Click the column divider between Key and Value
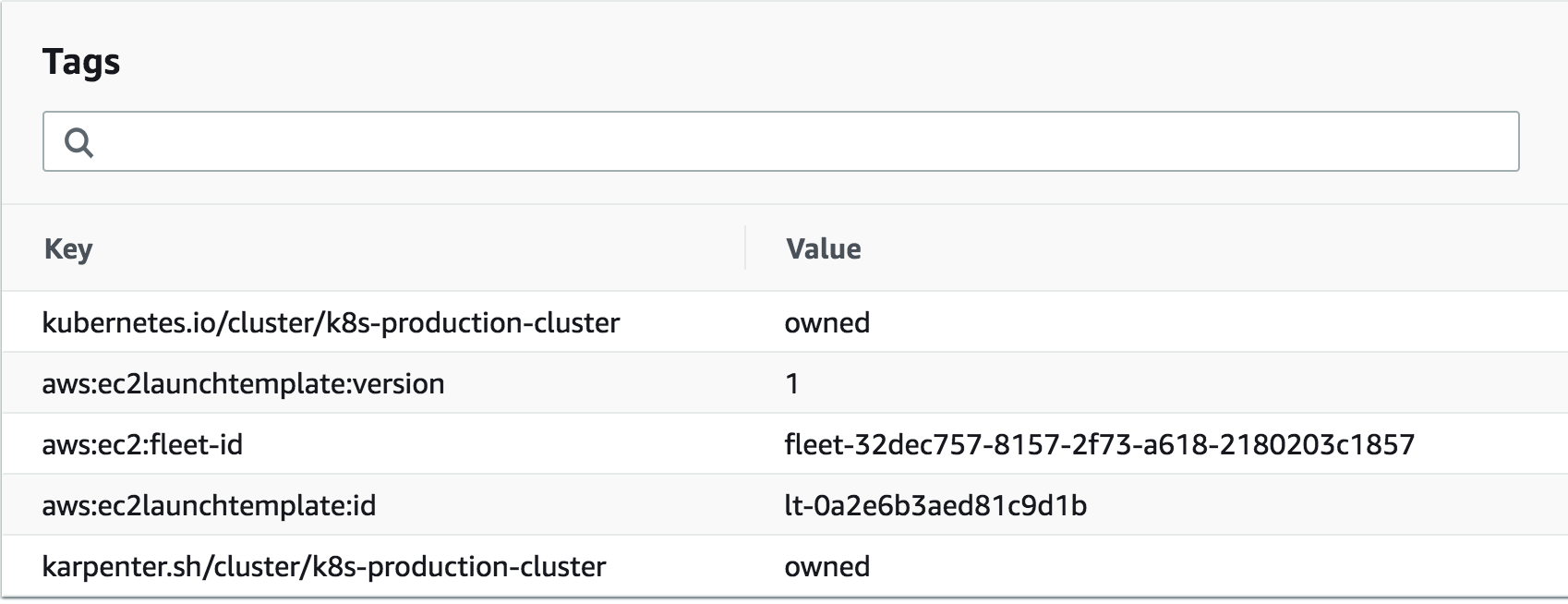The image size is (1568, 604). pyautogui.click(x=744, y=248)
